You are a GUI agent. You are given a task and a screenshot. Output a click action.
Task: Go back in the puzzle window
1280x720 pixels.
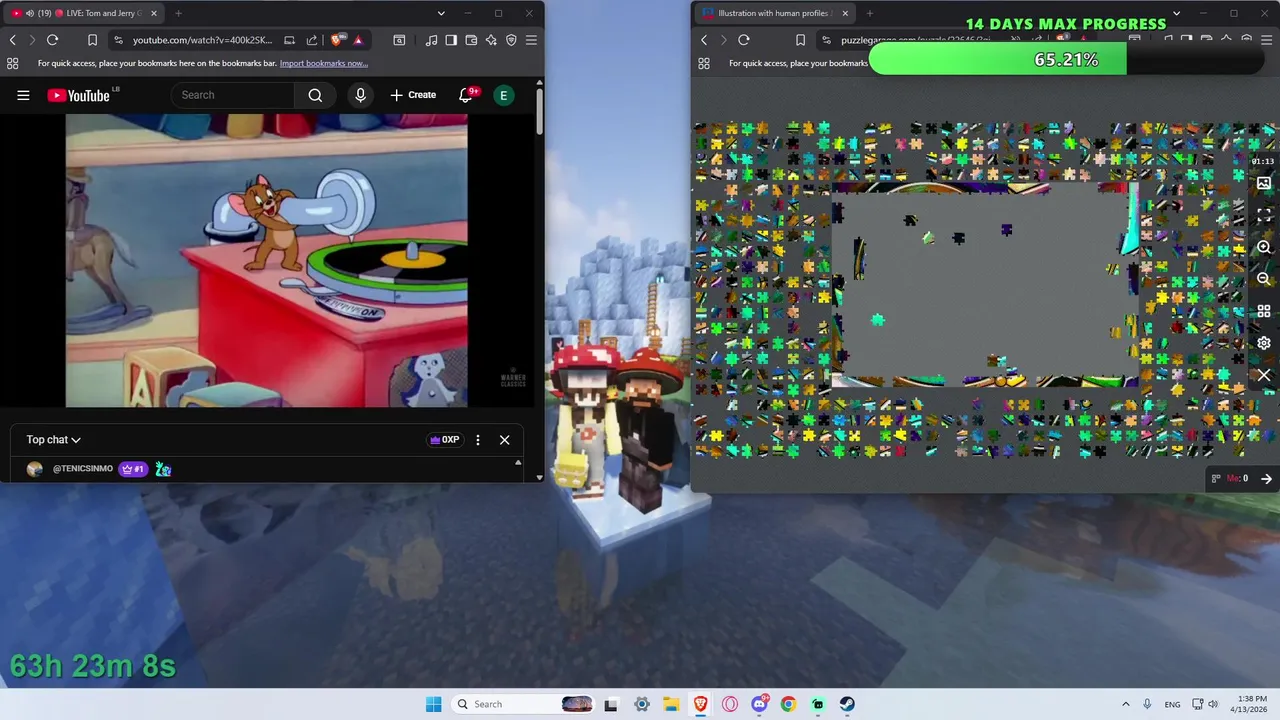coord(704,40)
